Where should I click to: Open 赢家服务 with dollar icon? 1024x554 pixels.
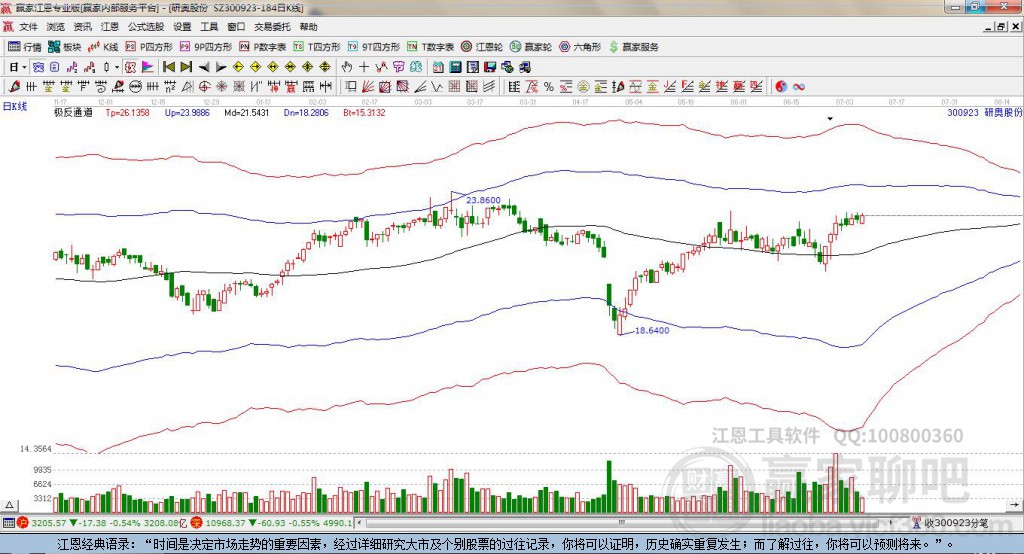[634, 47]
